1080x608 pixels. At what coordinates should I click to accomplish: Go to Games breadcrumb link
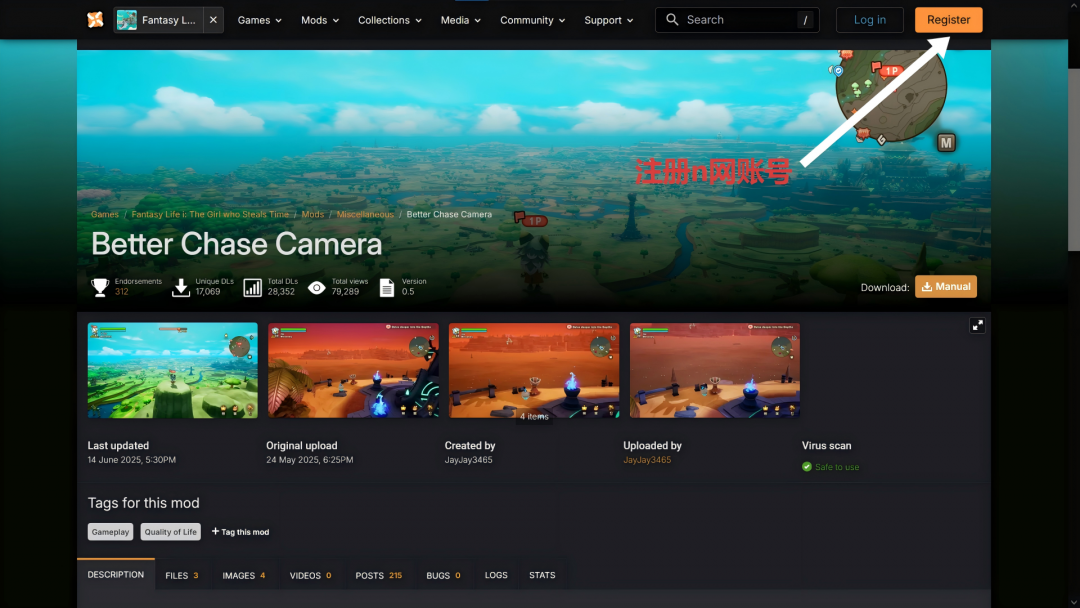tap(105, 214)
